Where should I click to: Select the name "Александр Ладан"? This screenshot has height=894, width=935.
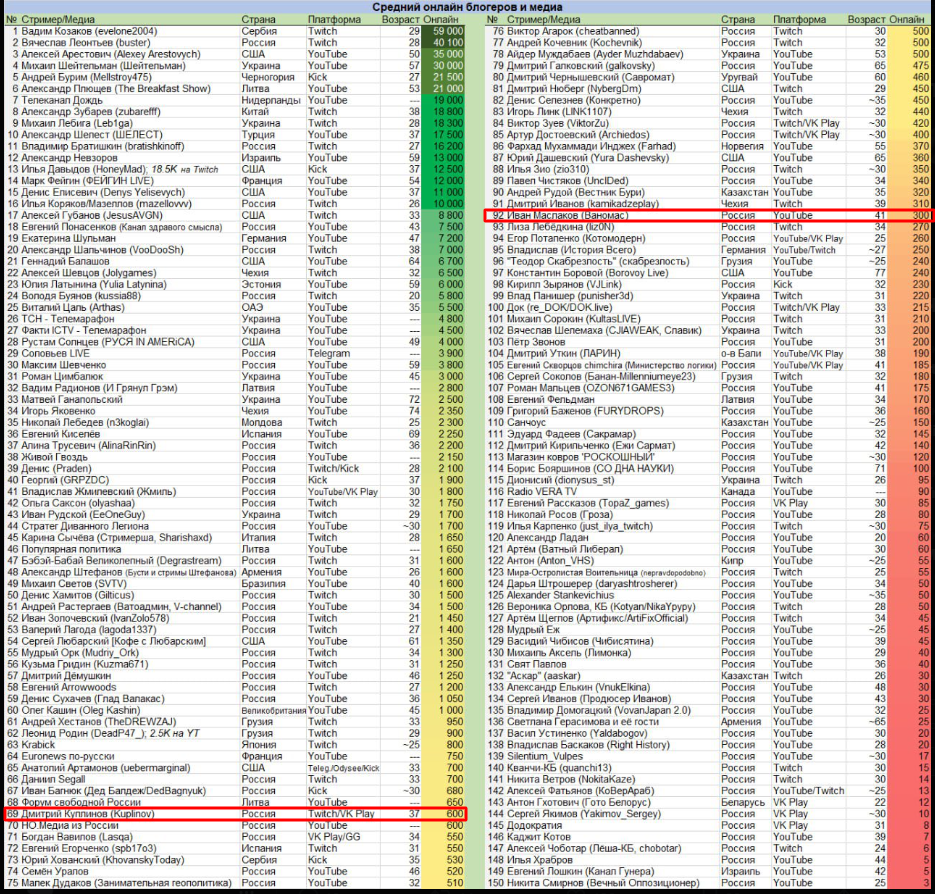coord(547,537)
